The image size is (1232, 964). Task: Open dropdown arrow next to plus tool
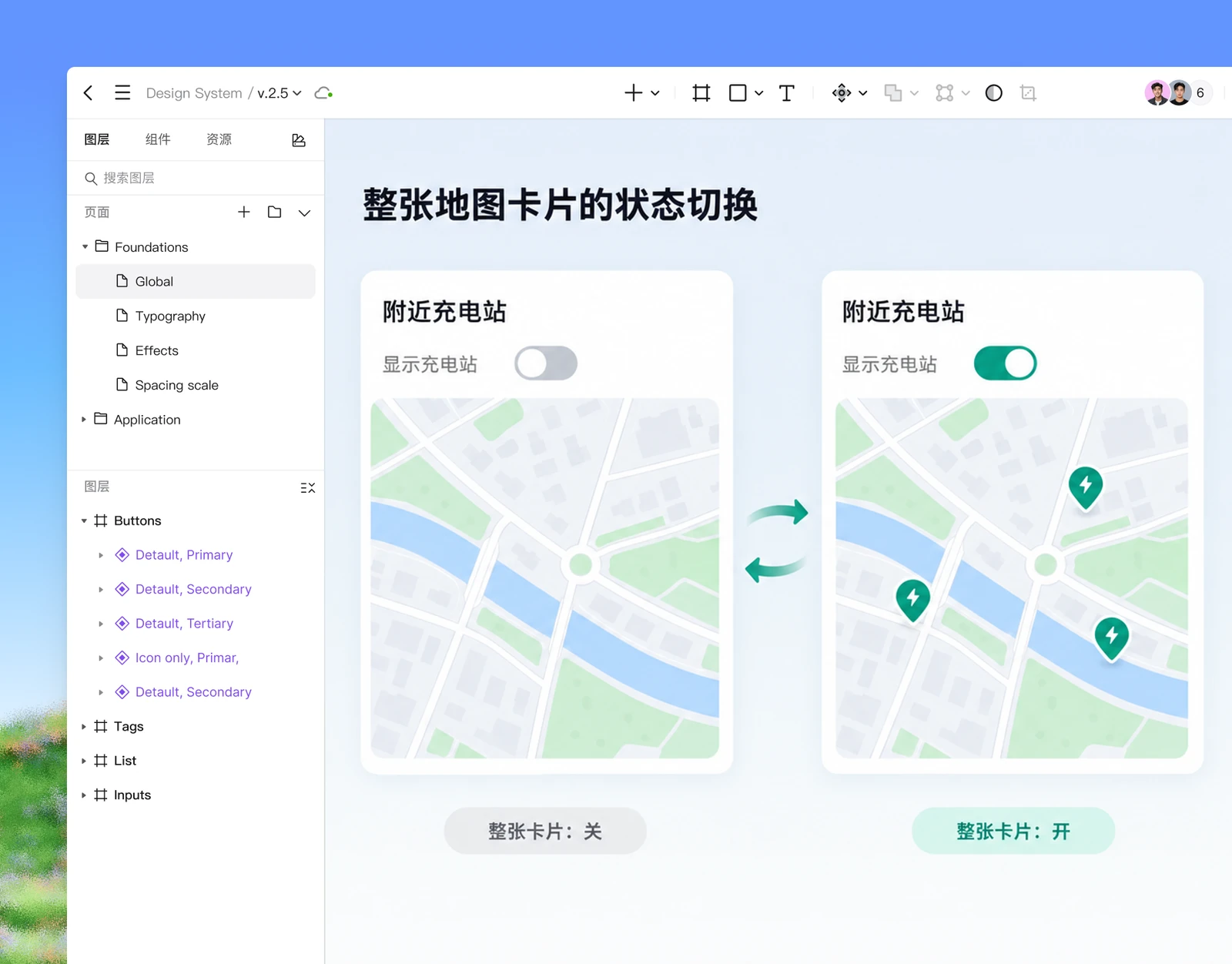[x=655, y=93]
